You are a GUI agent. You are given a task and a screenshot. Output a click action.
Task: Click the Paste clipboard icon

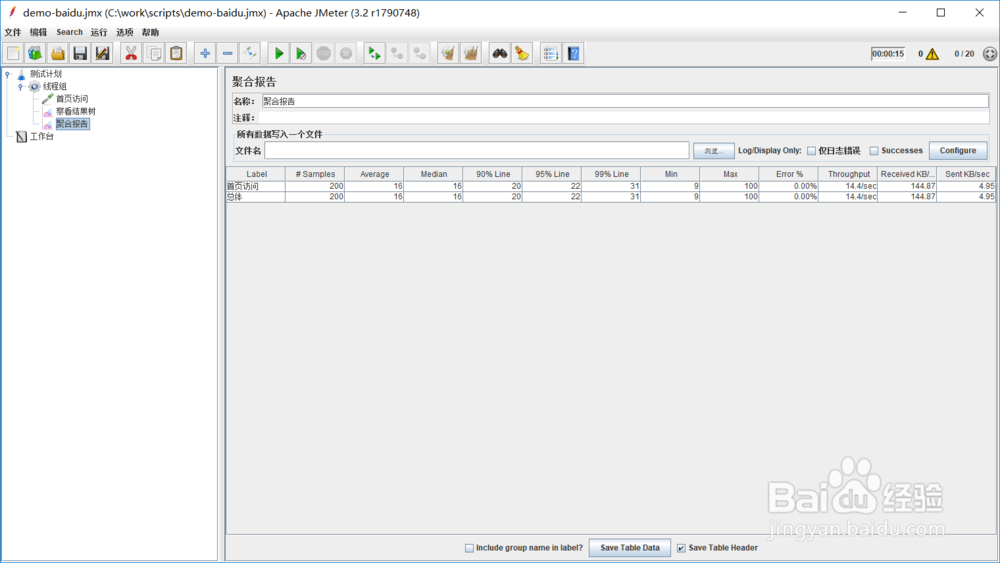tap(176, 54)
